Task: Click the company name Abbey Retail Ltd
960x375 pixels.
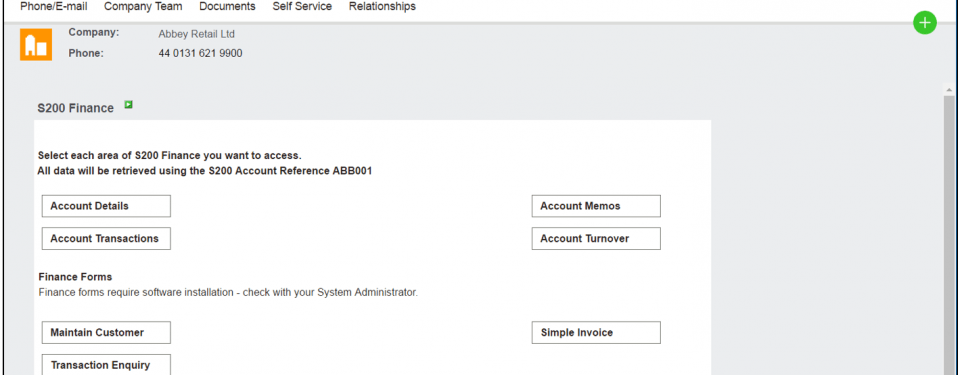Action: coord(197,34)
